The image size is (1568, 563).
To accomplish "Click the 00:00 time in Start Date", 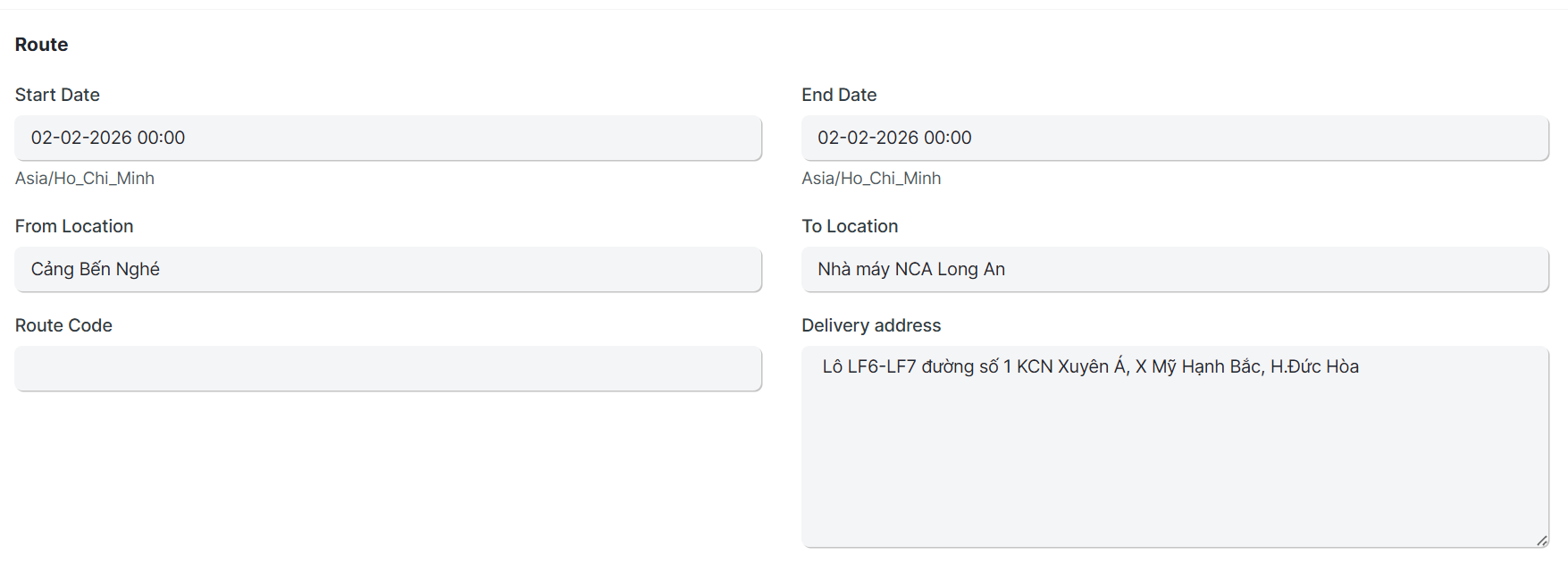I will tap(161, 138).
